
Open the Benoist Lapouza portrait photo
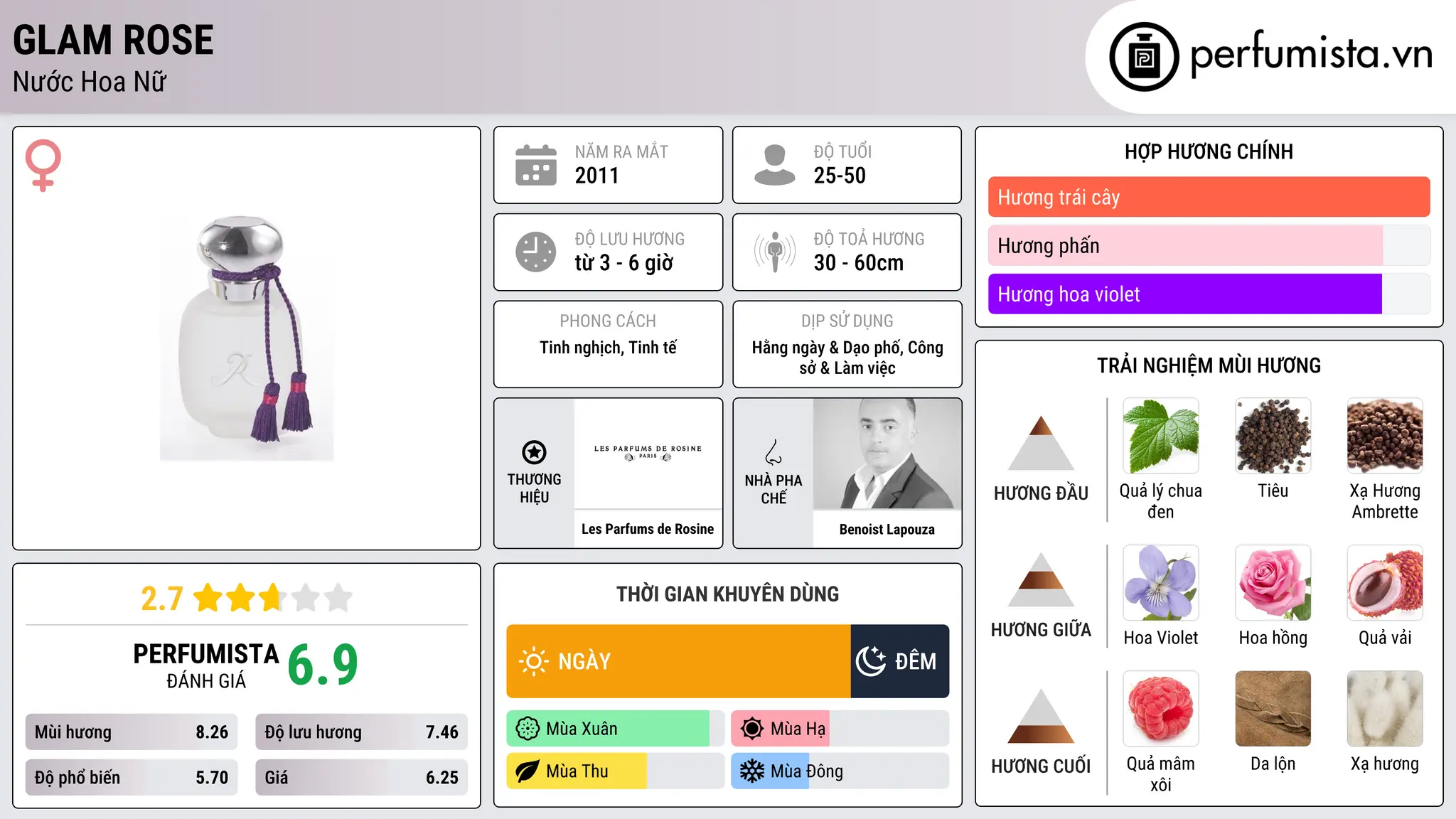tap(887, 454)
